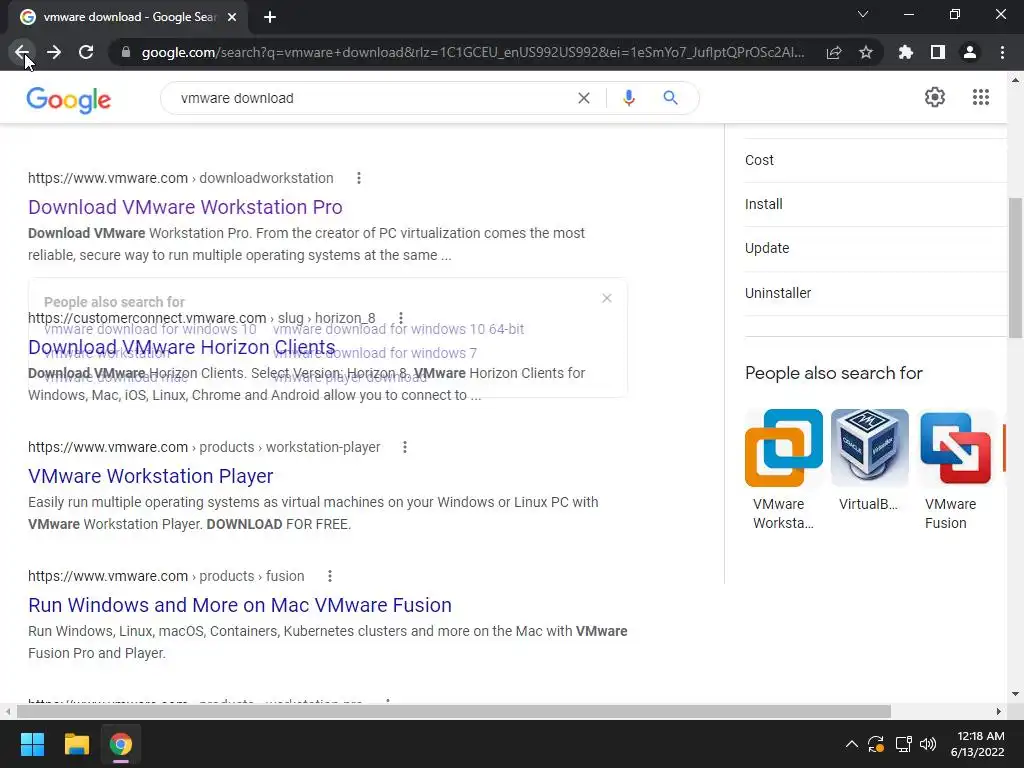Open volume control in tray

pyautogui.click(x=928, y=744)
